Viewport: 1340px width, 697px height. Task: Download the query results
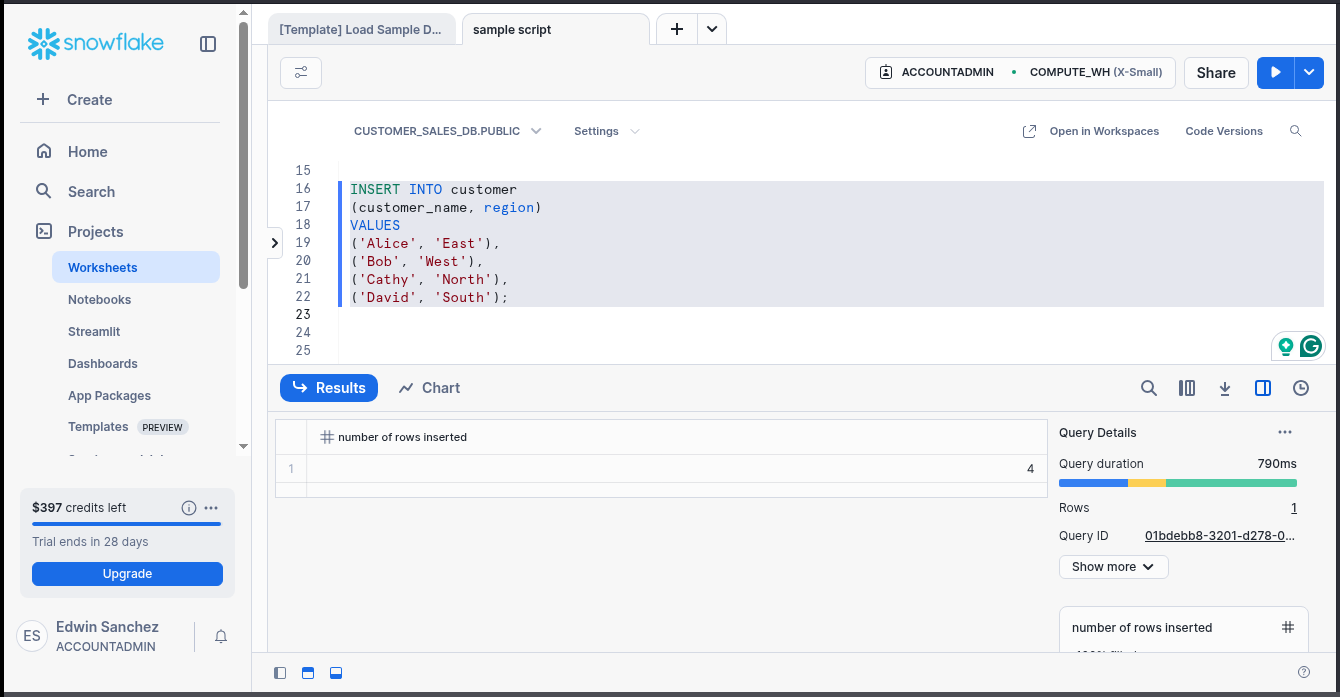point(1224,387)
